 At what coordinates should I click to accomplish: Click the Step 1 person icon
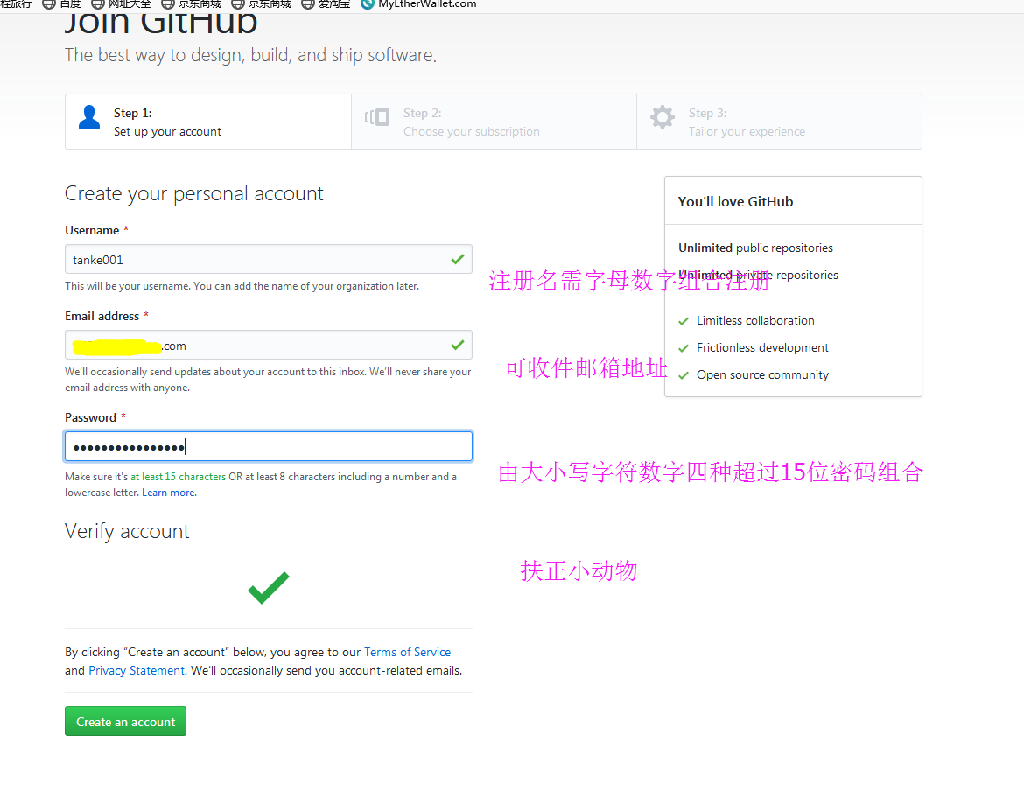(x=89, y=118)
